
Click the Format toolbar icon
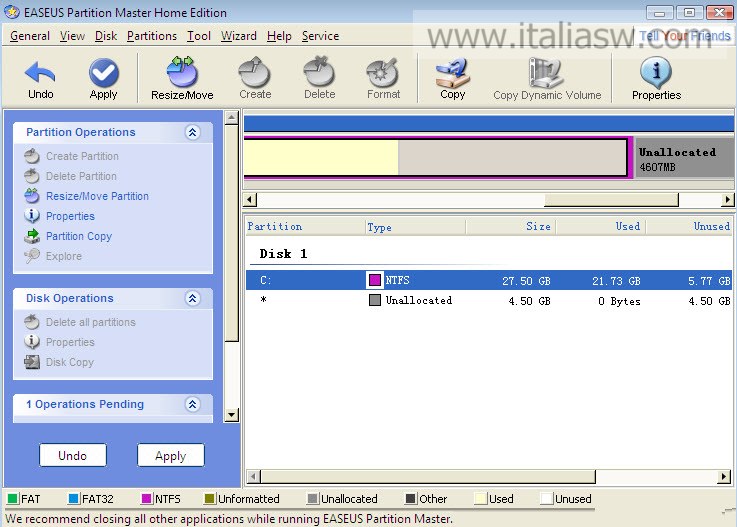tap(383, 78)
